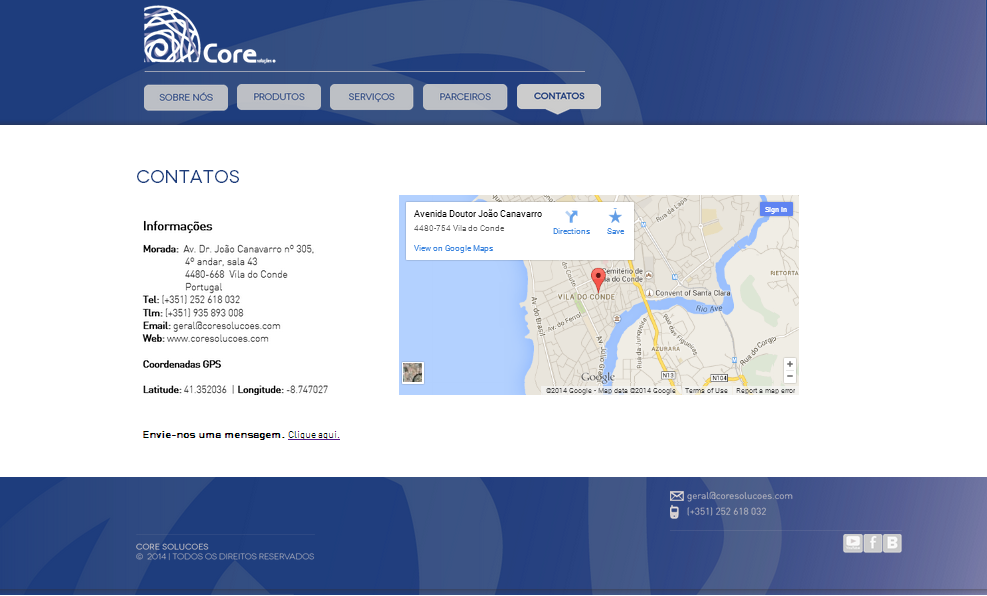Switch to satellite view via map corner thumbnail
987x596 pixels.
413,372
